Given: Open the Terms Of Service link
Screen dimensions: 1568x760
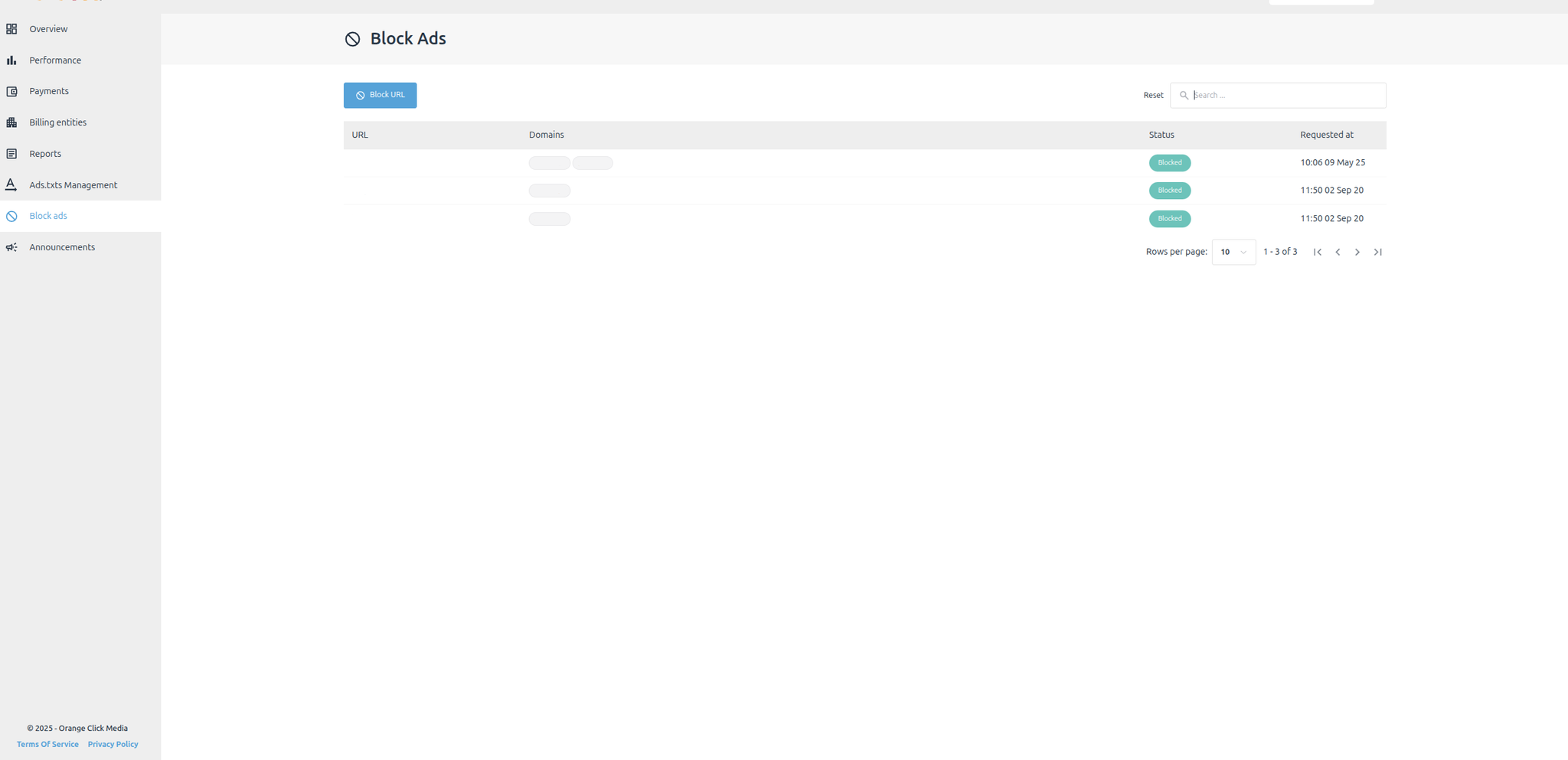Looking at the screenshot, I should (47, 744).
